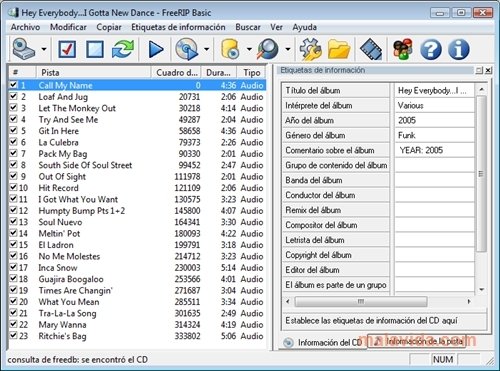The width and height of the screenshot is (500, 371).
Task: Sort by the # column header
Action: point(22,72)
